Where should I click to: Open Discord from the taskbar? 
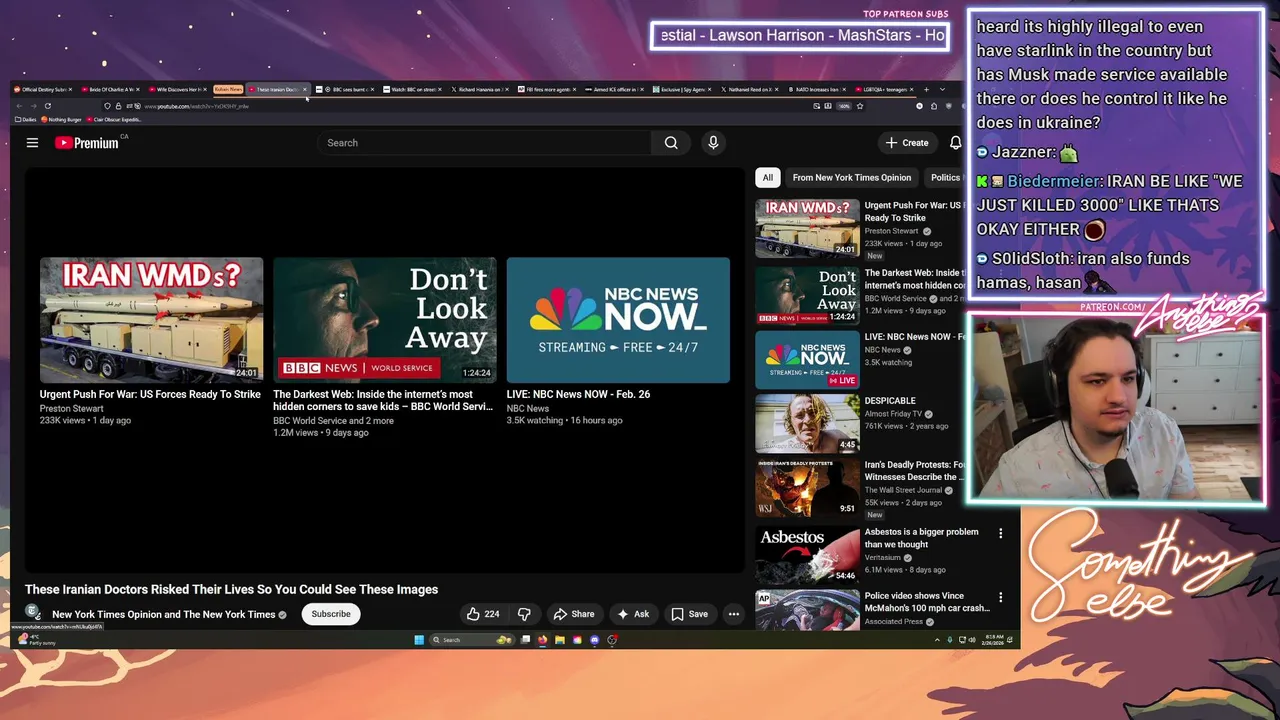(597, 640)
